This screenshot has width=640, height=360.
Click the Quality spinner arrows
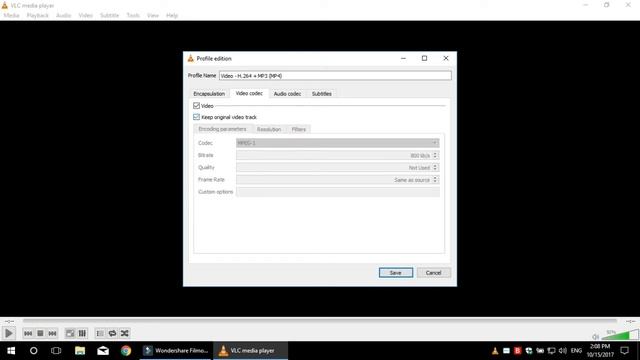click(x=435, y=167)
